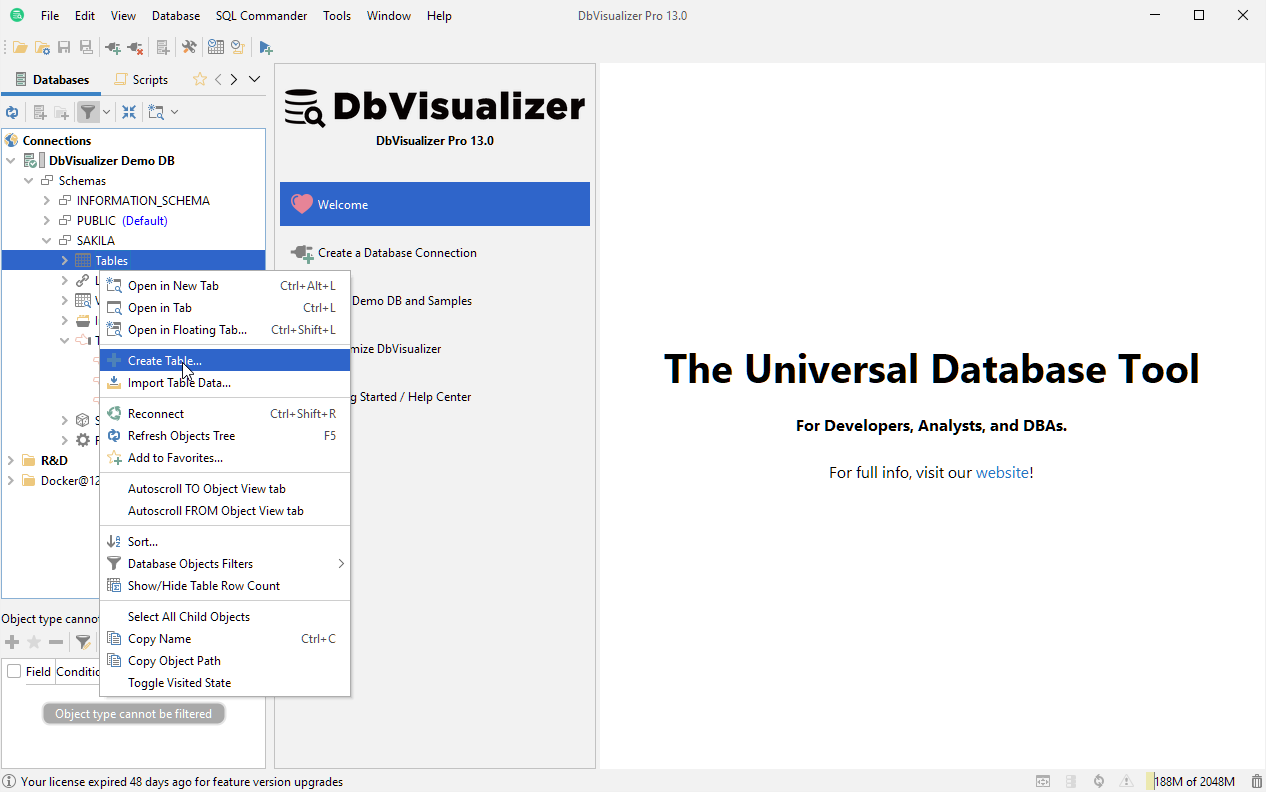Viewport: 1266px width, 792px height.
Task: Click Create a Database Connection
Action: coord(435,253)
